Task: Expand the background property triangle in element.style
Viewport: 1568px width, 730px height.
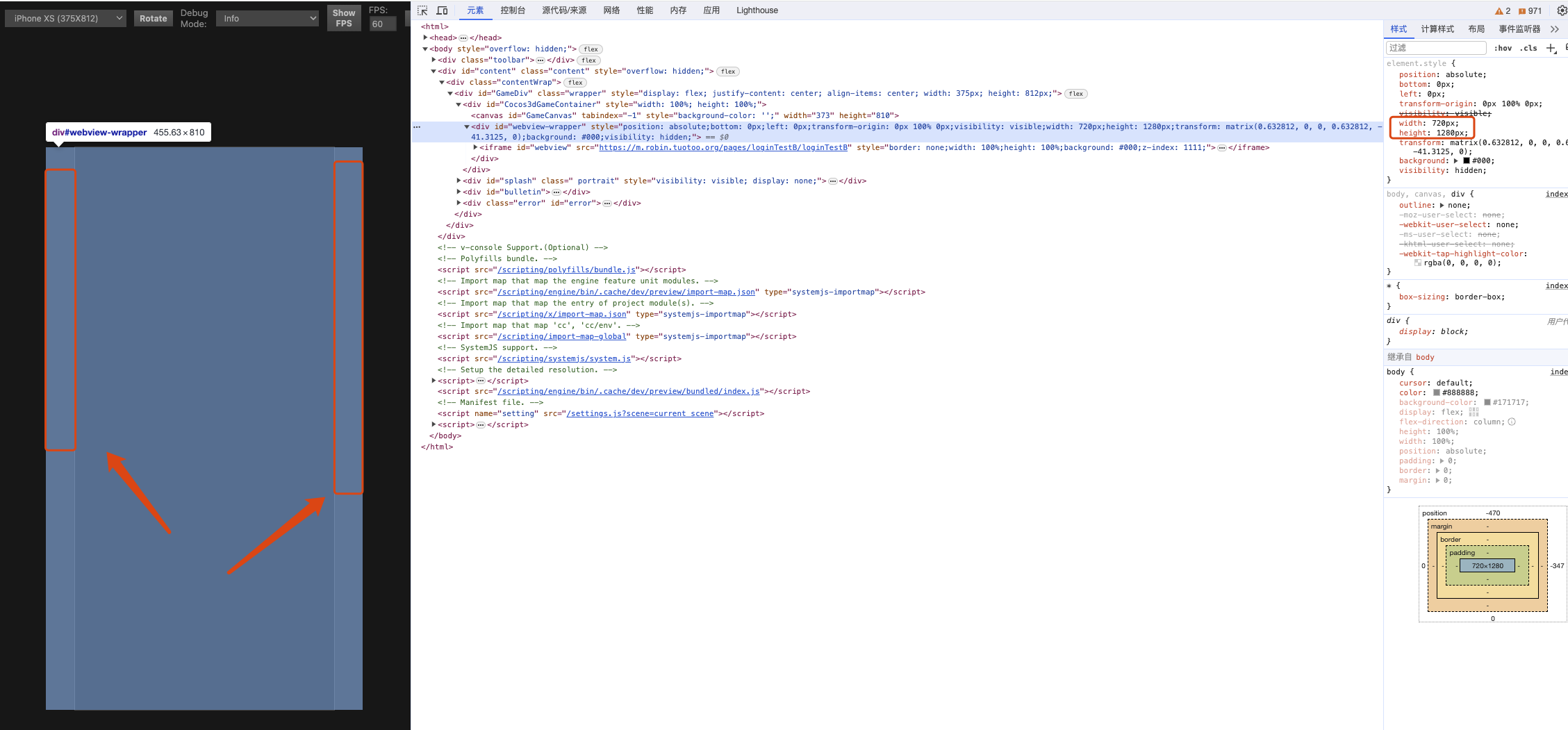Action: 1455,160
